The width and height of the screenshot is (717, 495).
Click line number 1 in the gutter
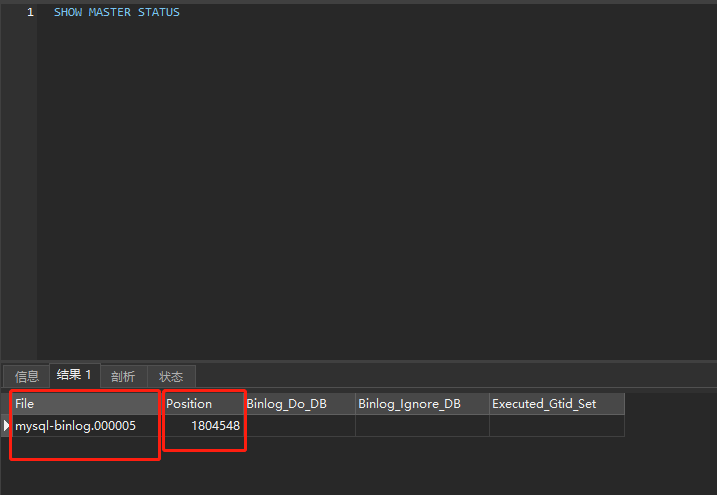[x=30, y=12]
